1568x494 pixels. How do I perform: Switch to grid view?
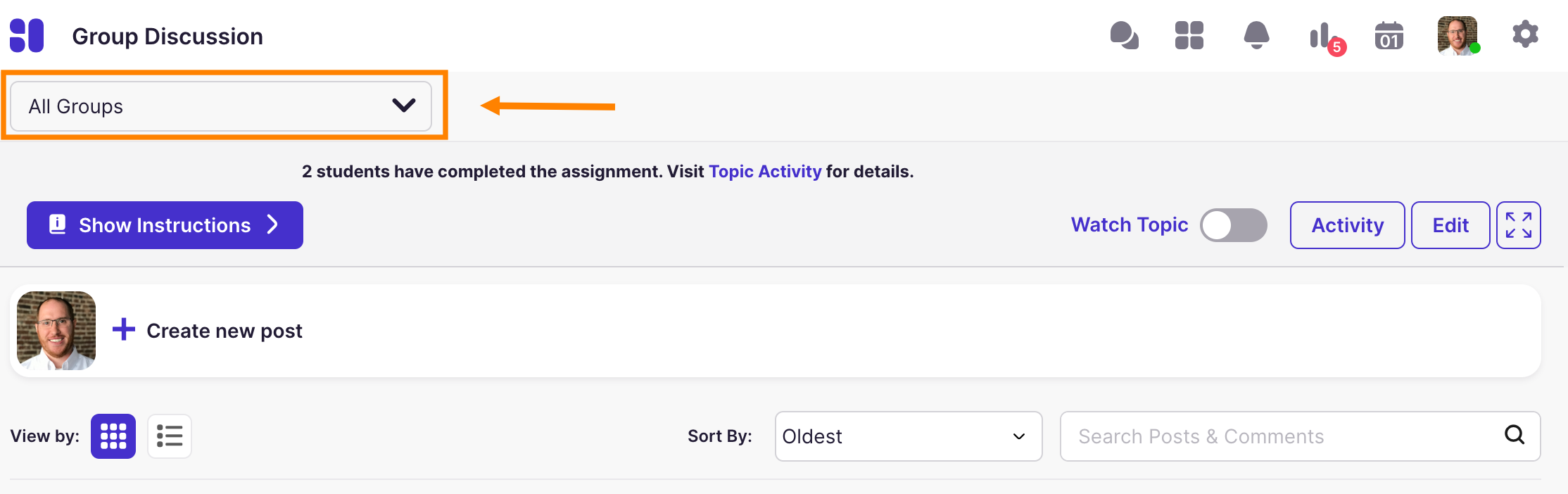[113, 436]
